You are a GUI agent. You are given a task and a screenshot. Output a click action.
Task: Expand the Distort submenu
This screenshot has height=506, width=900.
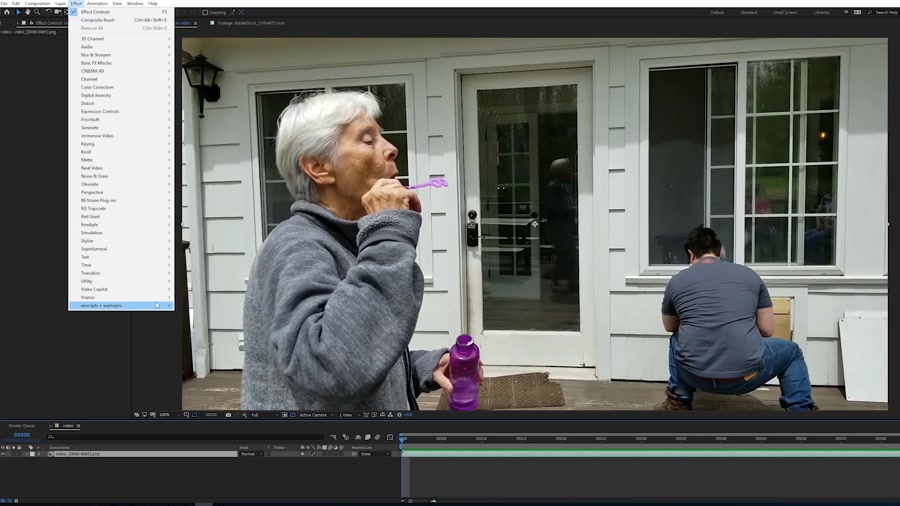point(121,103)
